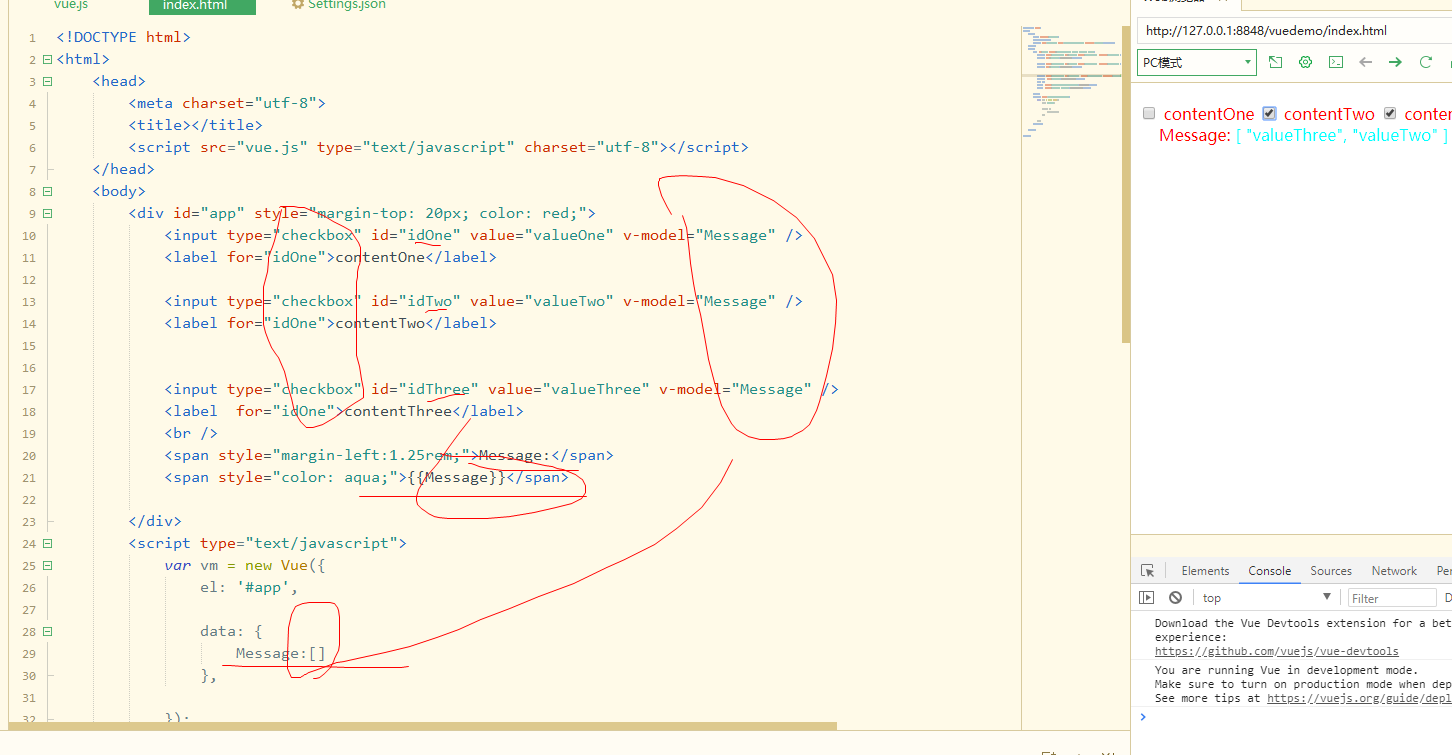
Task: Click "margin-left:1.25rem;" style on line 20
Action: point(371,455)
